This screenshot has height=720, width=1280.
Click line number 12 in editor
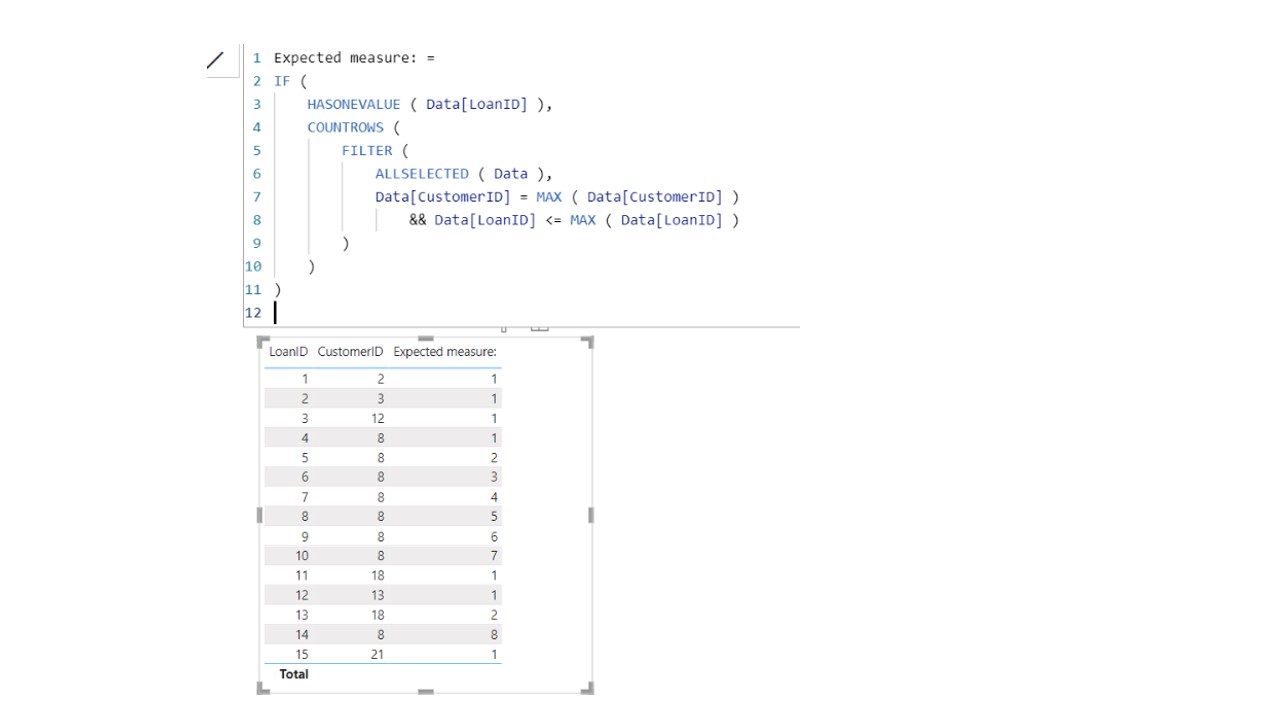(253, 313)
